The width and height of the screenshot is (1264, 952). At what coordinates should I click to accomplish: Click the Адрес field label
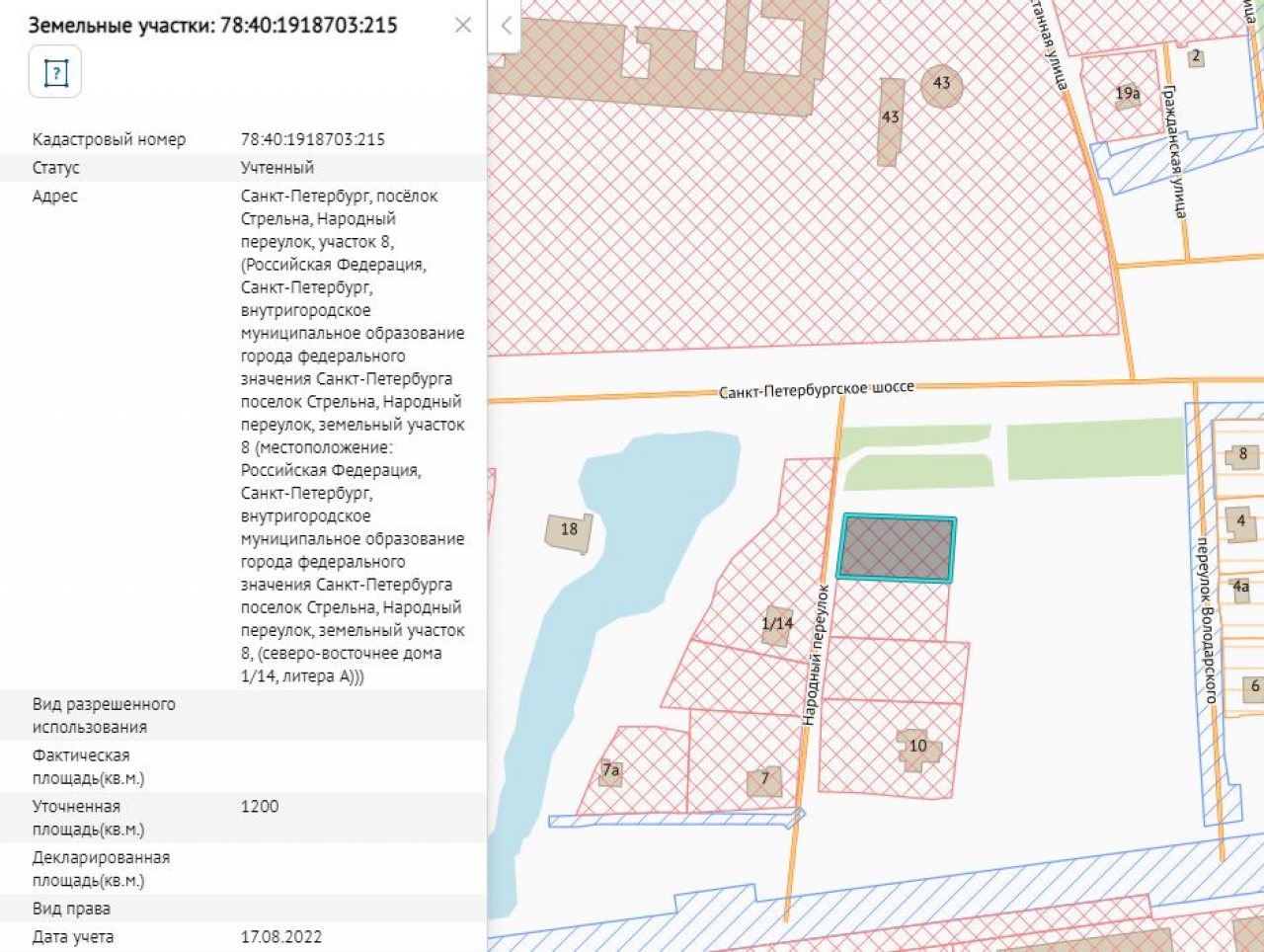click(54, 196)
